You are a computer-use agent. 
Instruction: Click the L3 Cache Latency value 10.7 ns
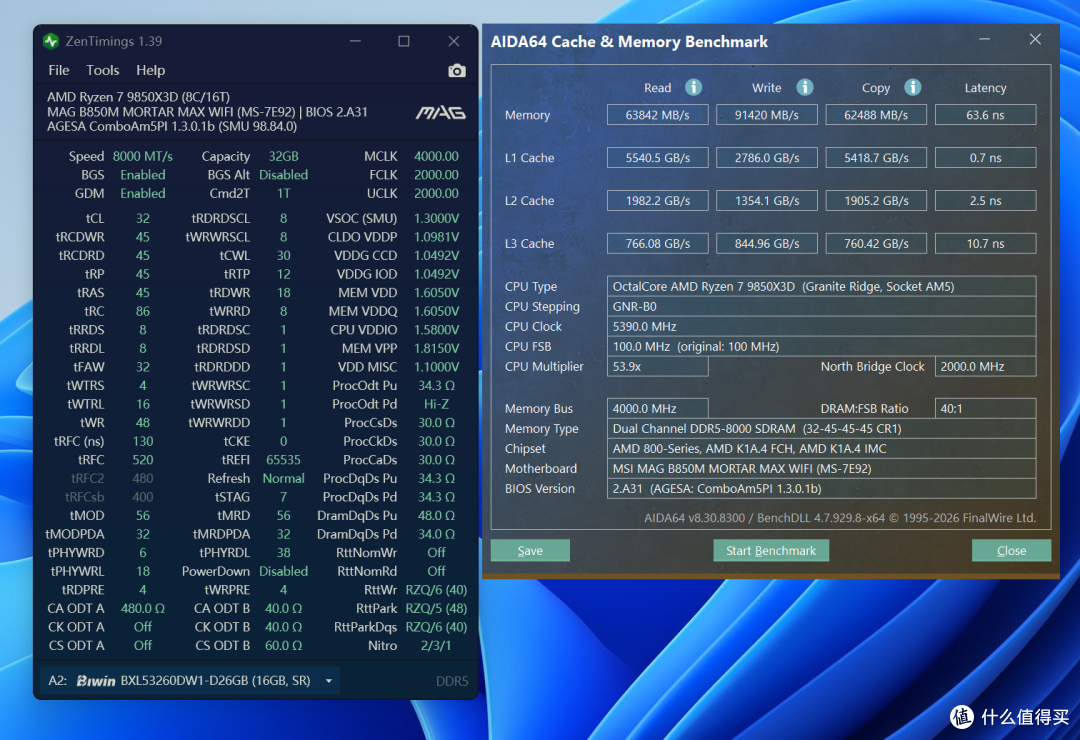[986, 243]
